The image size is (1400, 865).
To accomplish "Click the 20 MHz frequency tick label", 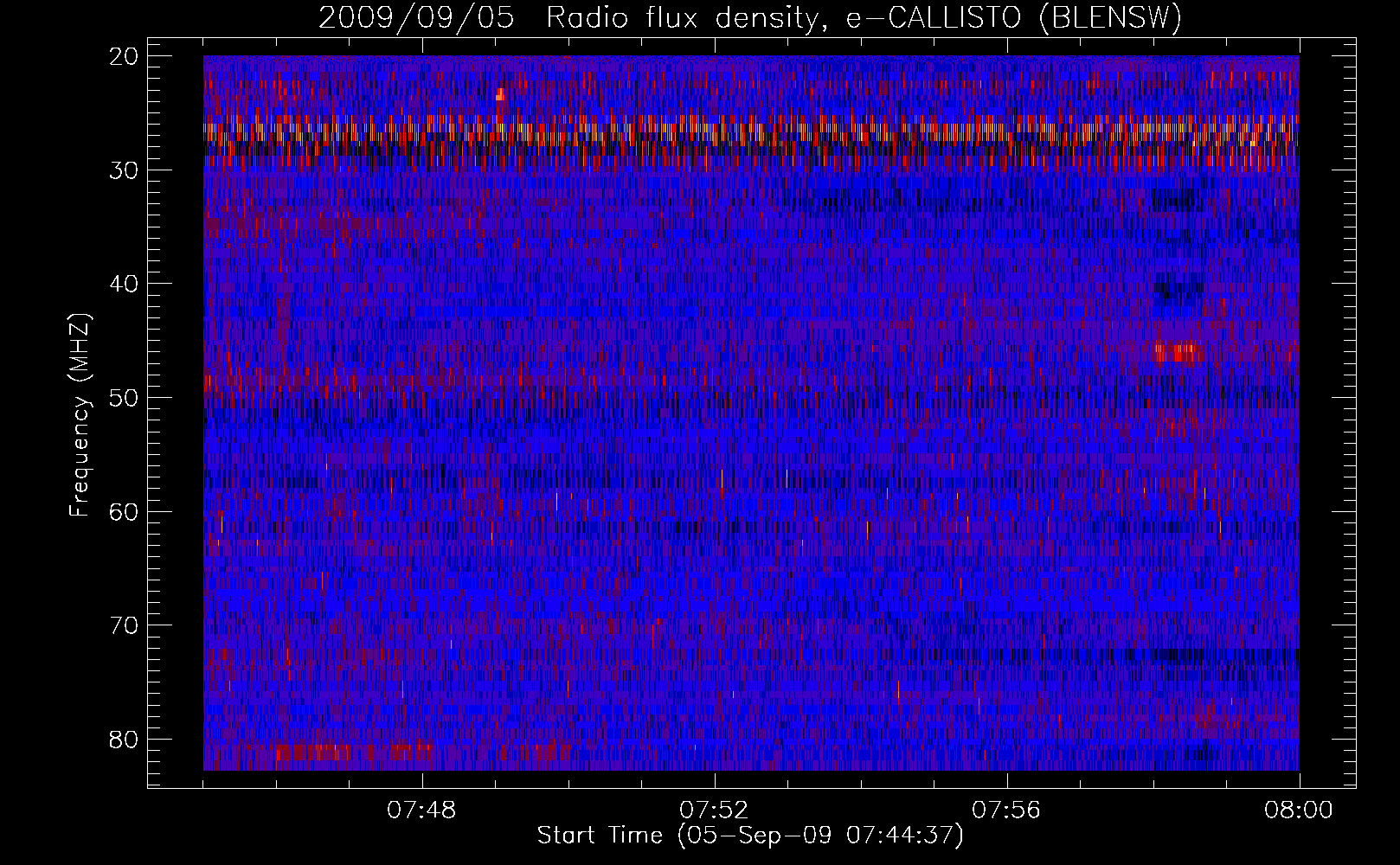I will coord(125,56).
